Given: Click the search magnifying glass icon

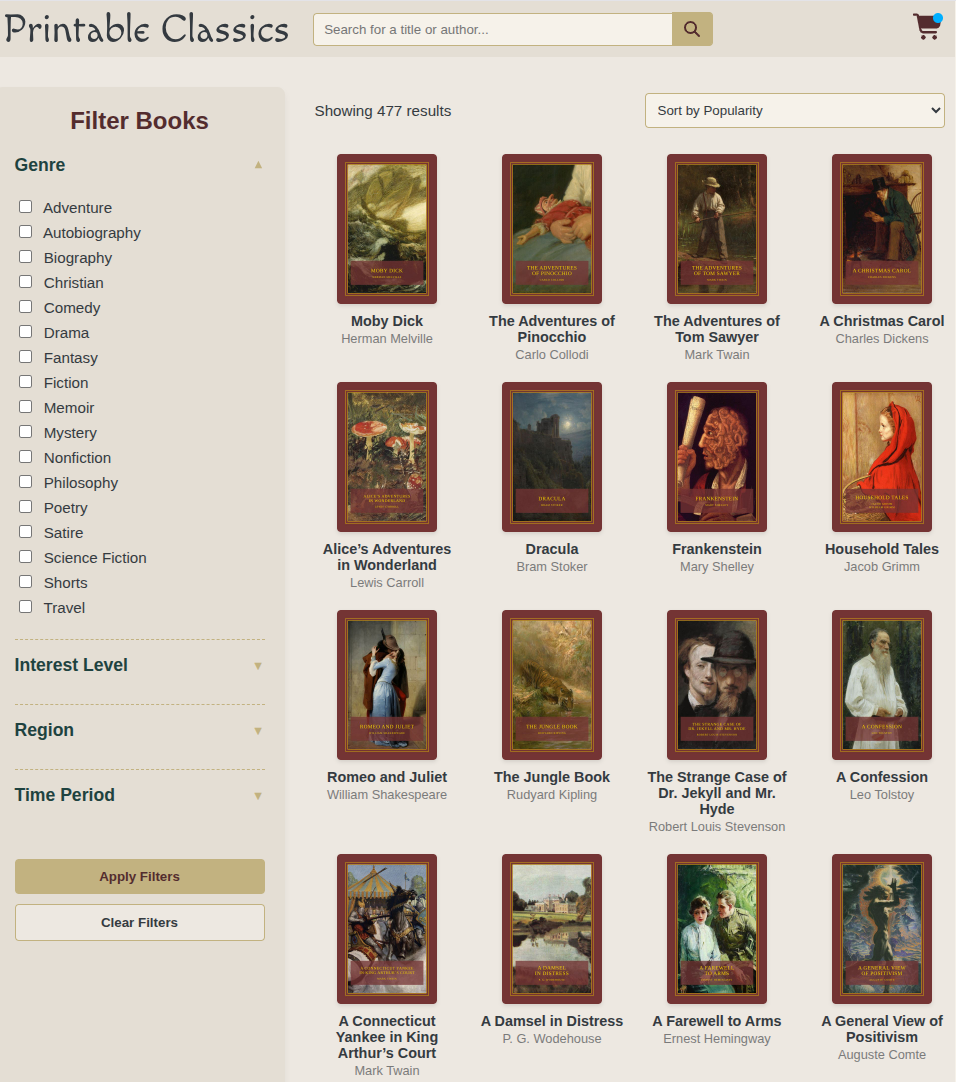Looking at the screenshot, I should click(691, 29).
